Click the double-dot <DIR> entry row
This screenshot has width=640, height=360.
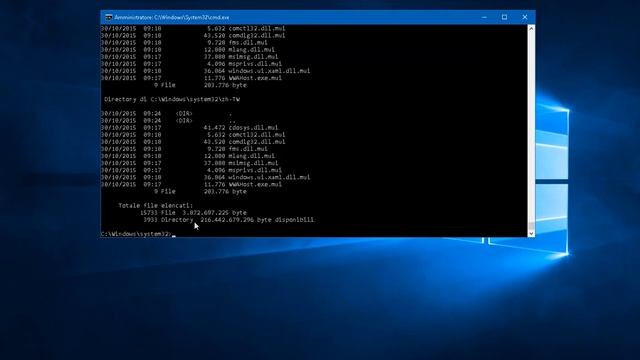[168, 121]
